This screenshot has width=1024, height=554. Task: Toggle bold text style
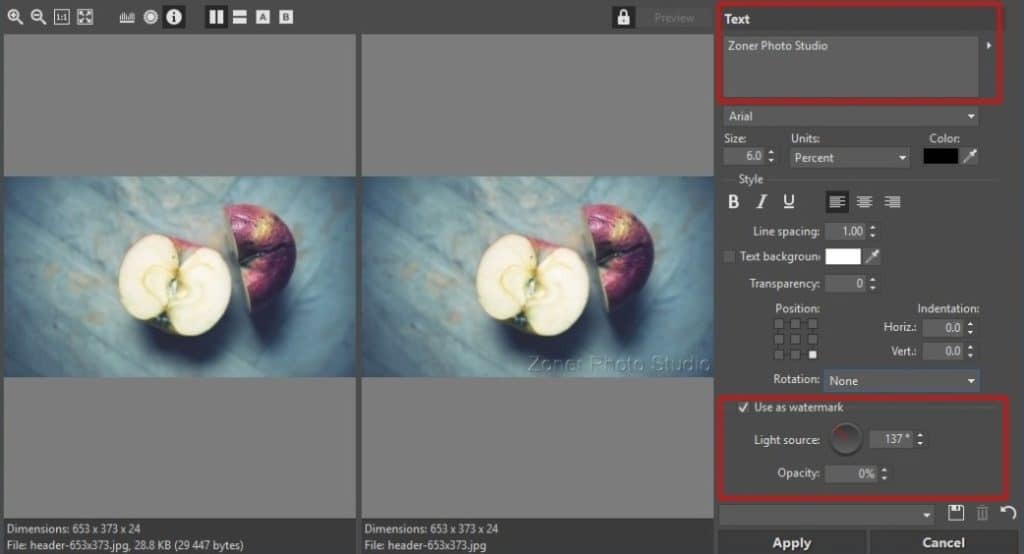(733, 202)
